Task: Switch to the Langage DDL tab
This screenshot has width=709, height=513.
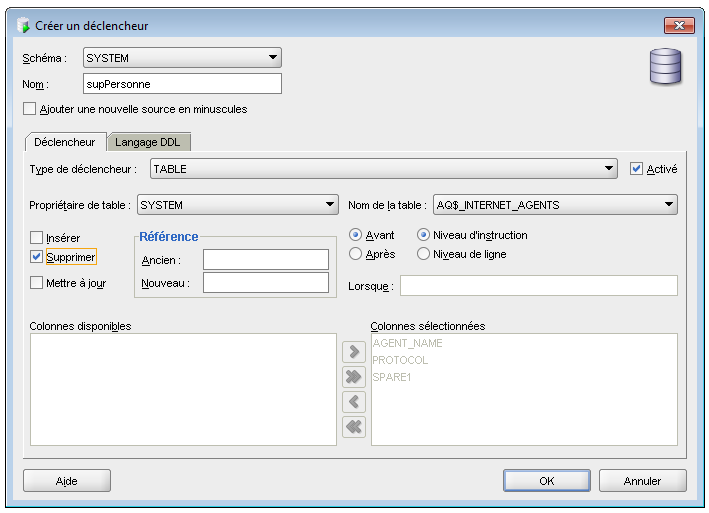Action: [x=148, y=142]
